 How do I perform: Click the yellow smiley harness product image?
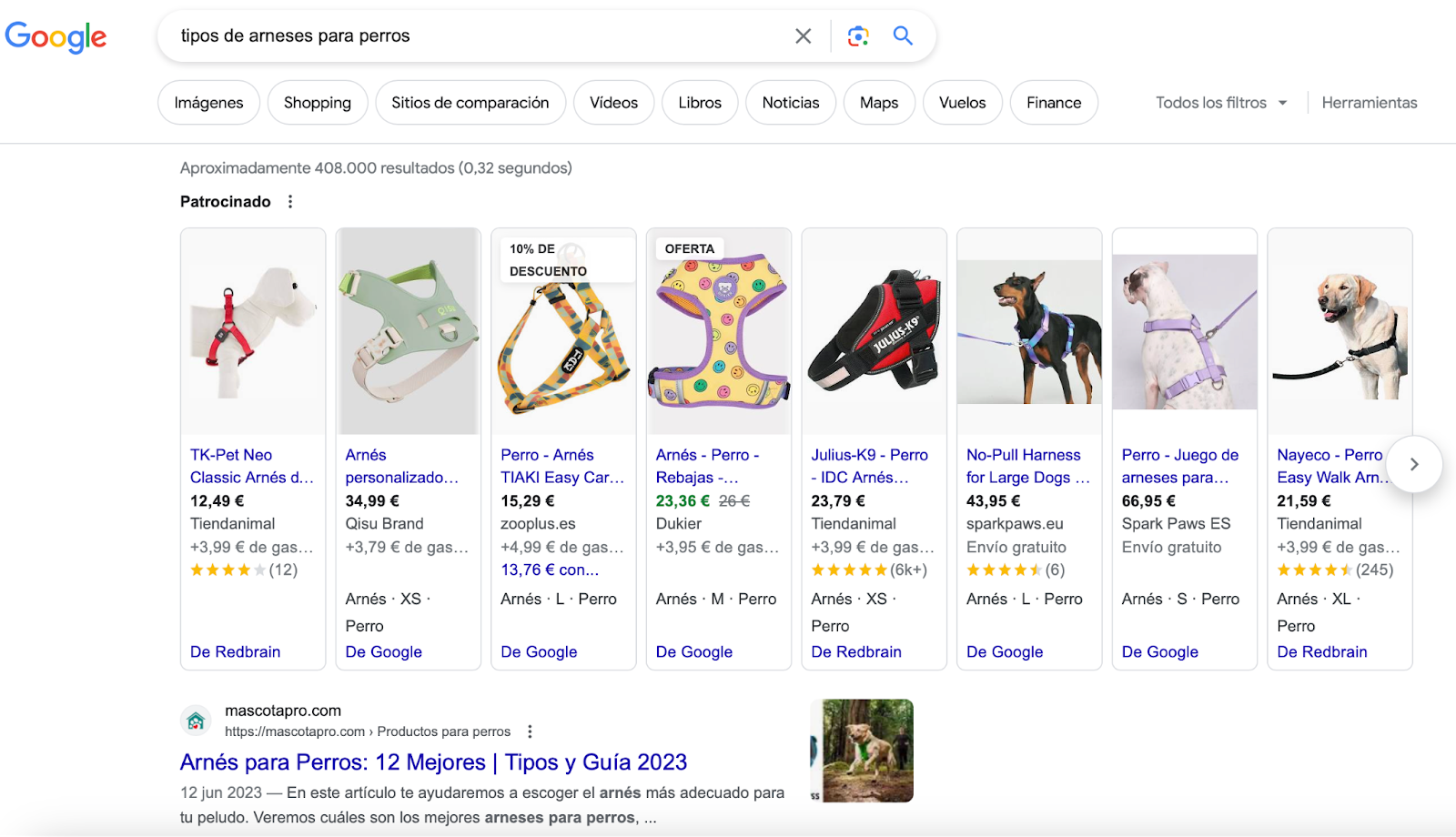click(718, 331)
